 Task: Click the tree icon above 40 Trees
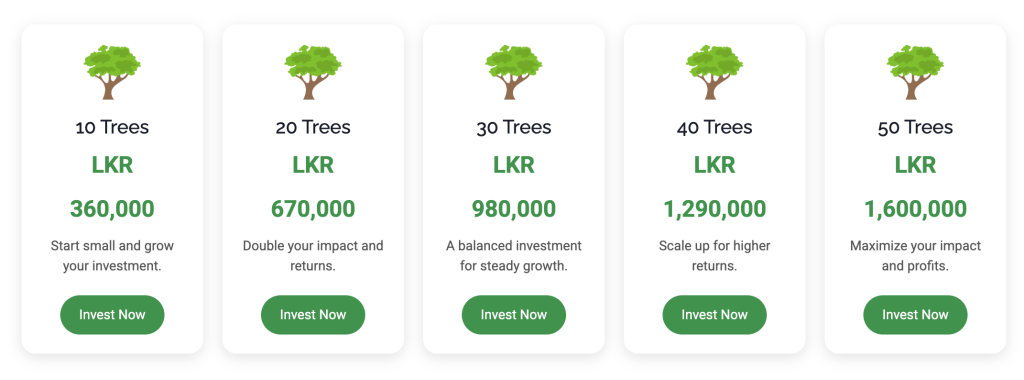714,72
